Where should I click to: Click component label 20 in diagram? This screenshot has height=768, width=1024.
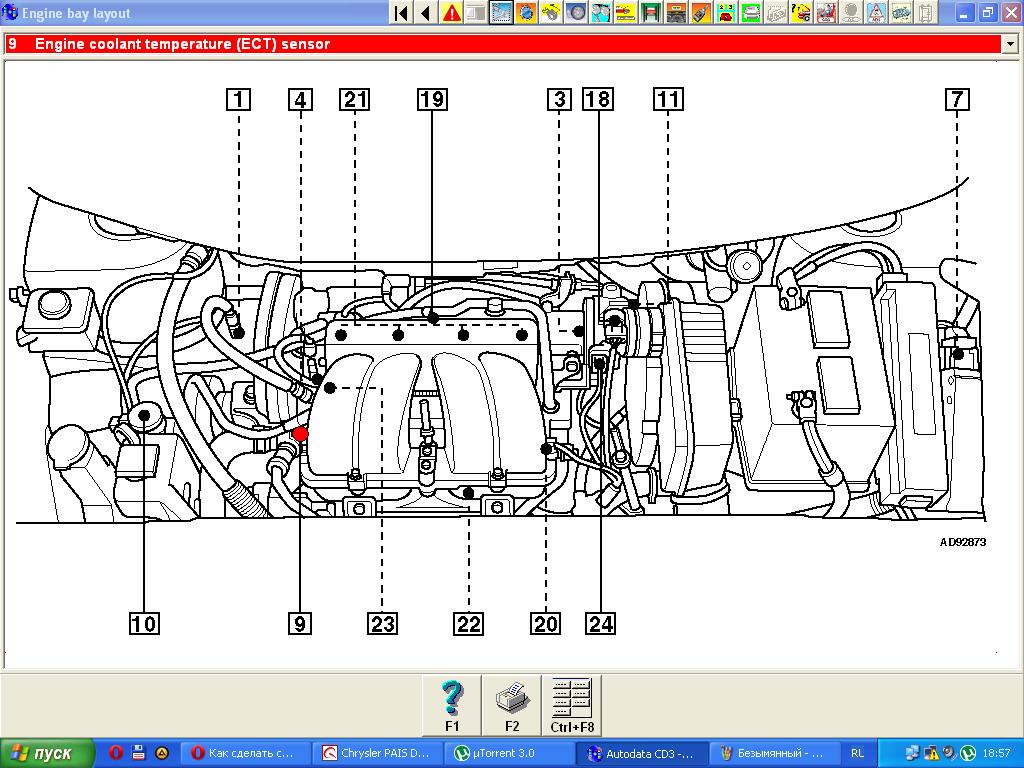point(546,623)
